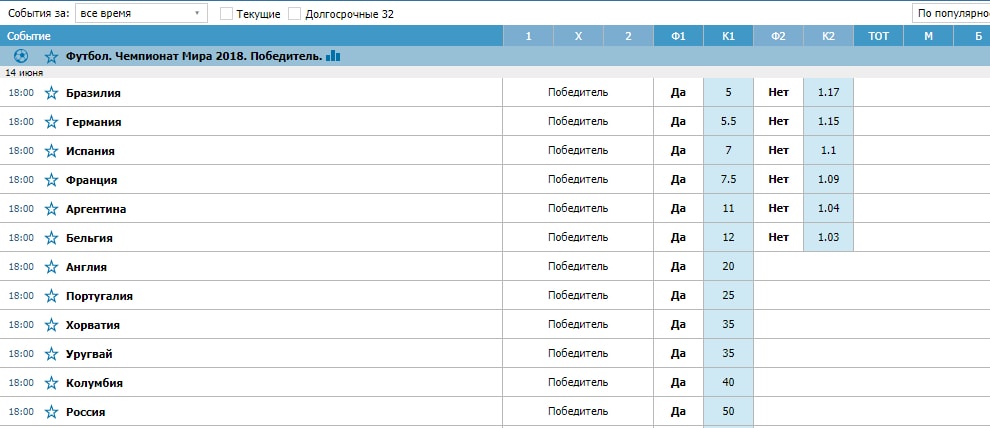Click the ТОТ column header
The height and width of the screenshot is (428, 990).
point(878,36)
